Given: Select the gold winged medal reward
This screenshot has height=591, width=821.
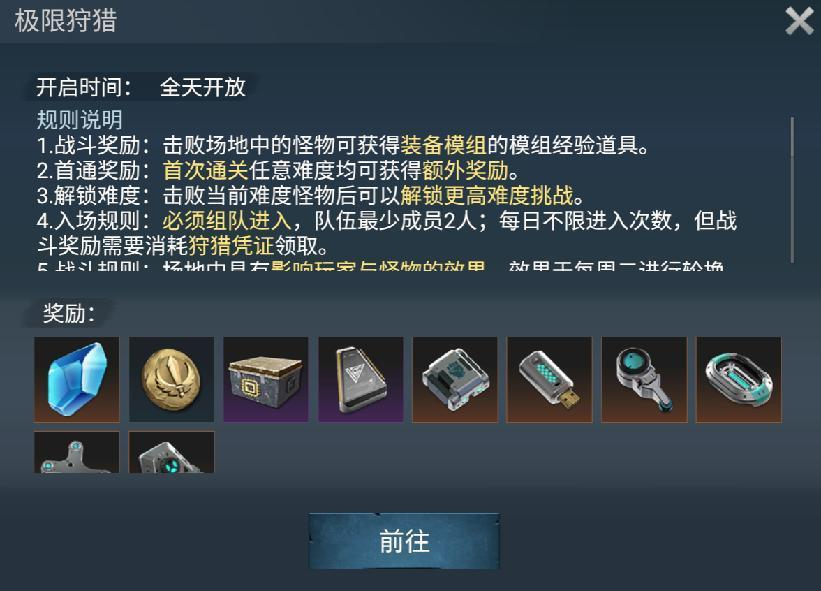Looking at the screenshot, I should tap(171, 380).
